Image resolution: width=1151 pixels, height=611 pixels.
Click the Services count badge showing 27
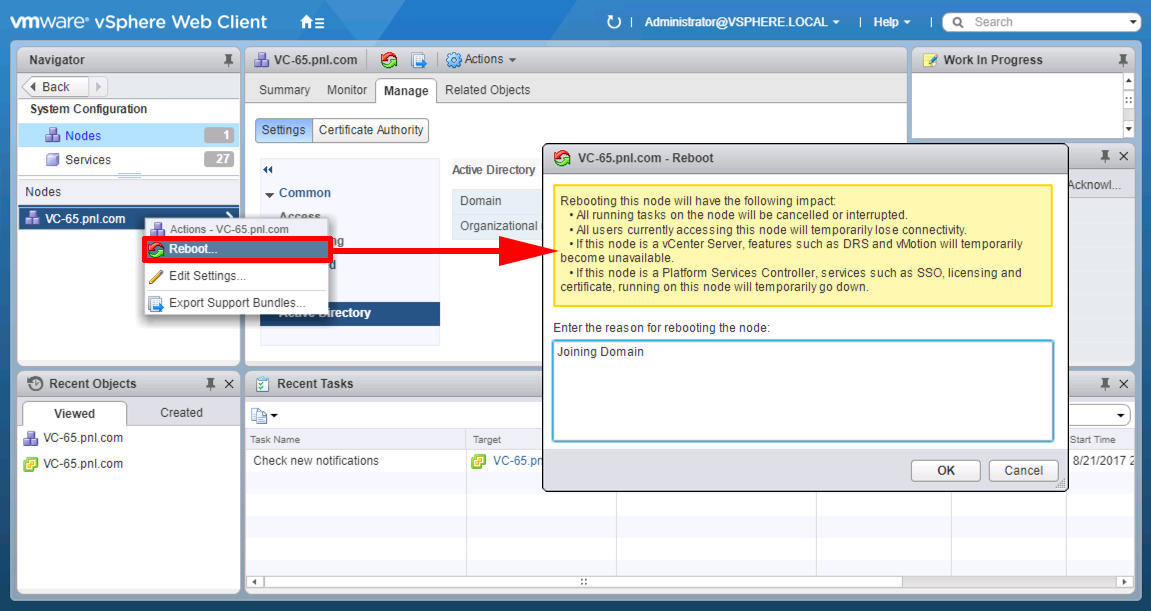coord(219,159)
